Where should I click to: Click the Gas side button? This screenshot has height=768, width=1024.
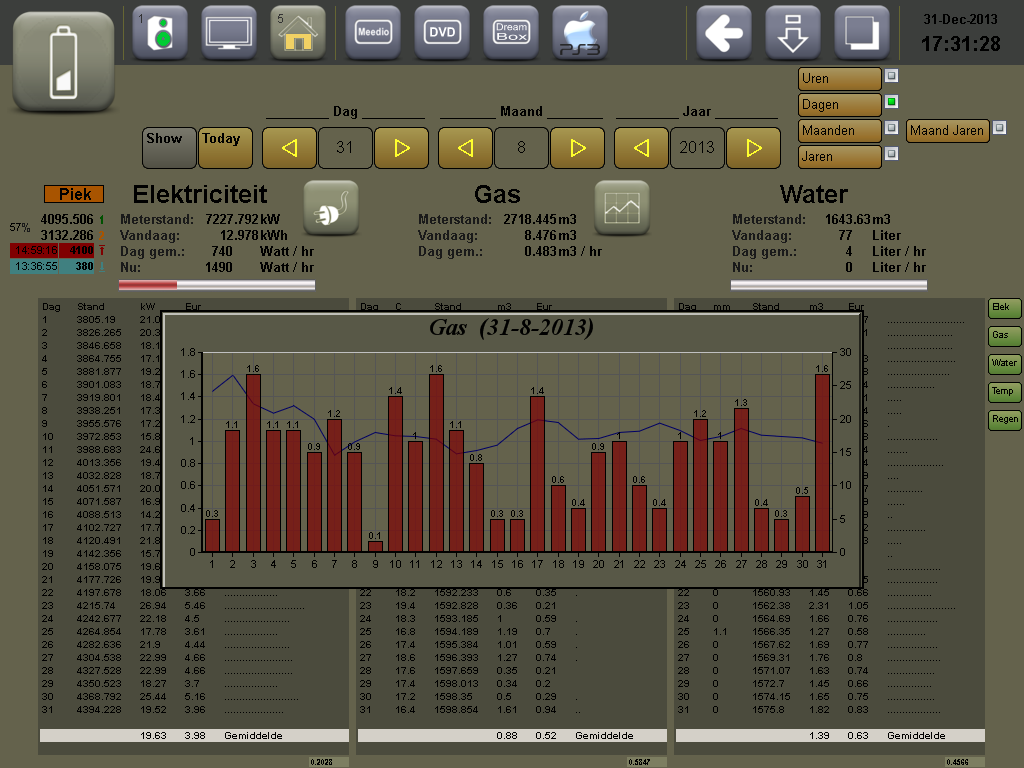click(1004, 336)
